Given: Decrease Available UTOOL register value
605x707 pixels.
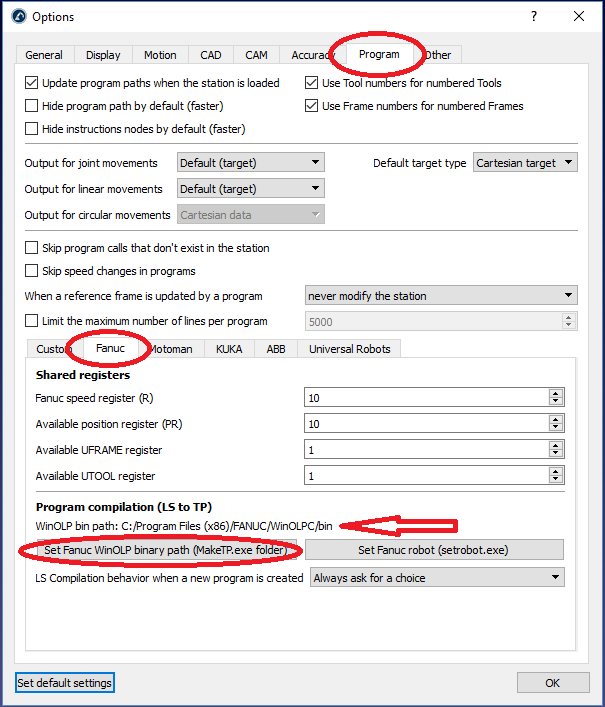Looking at the screenshot, I should (x=556, y=480).
